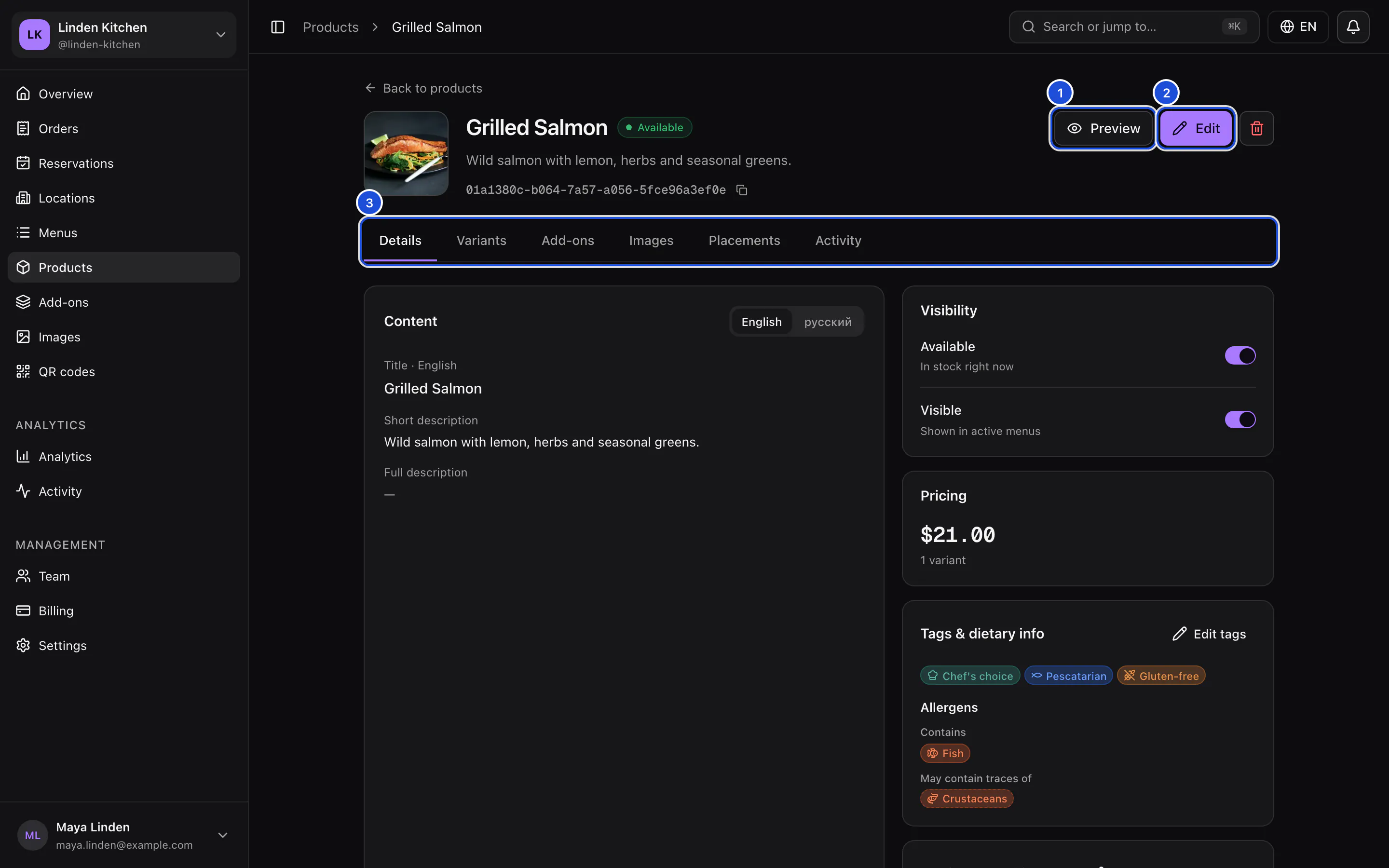1389x868 pixels.
Task: Click the Gluten-free tag
Action: pyautogui.click(x=1160, y=676)
